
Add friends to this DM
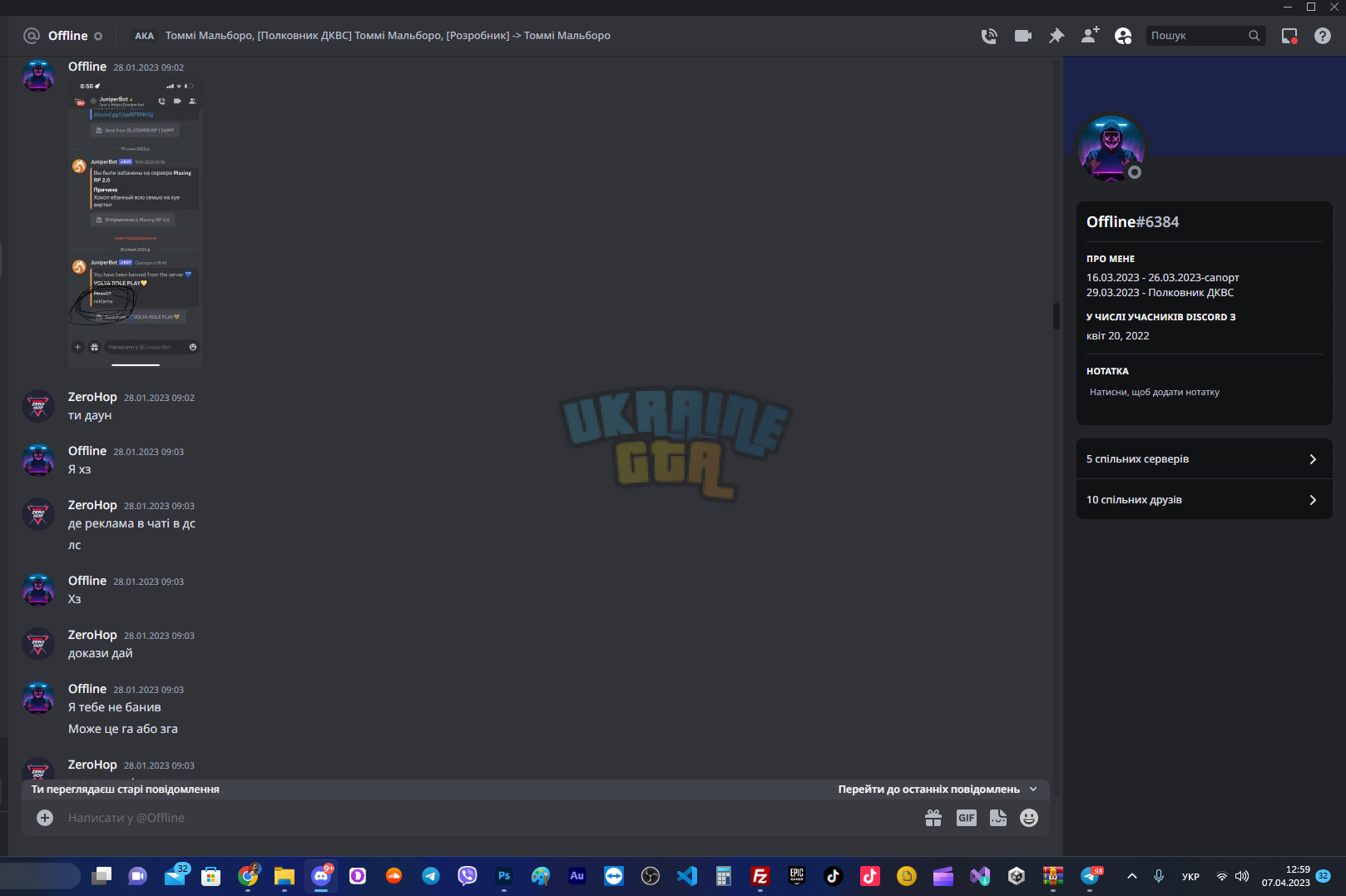[1090, 36]
